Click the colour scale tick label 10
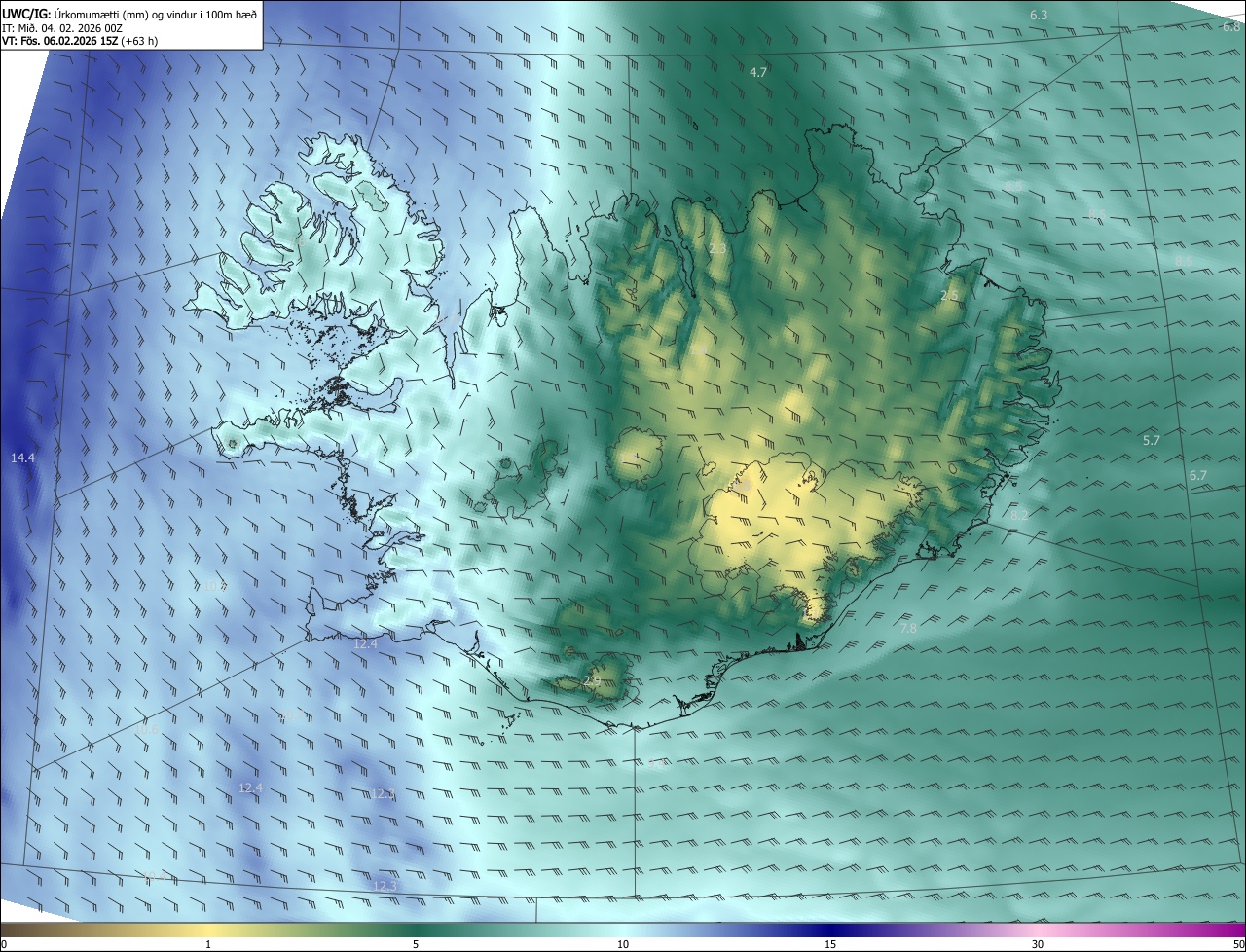Viewport: 1246px width, 952px height. 623,945
